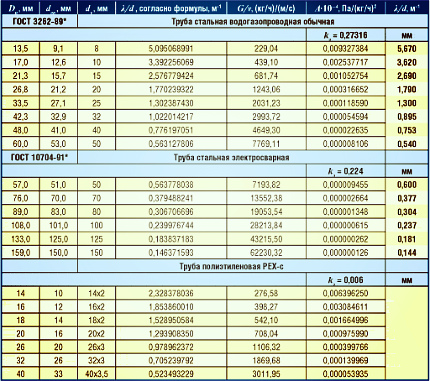Select the value 7193,82
Image resolution: width=430 pixels, height=381 pixels.
(x=266, y=185)
